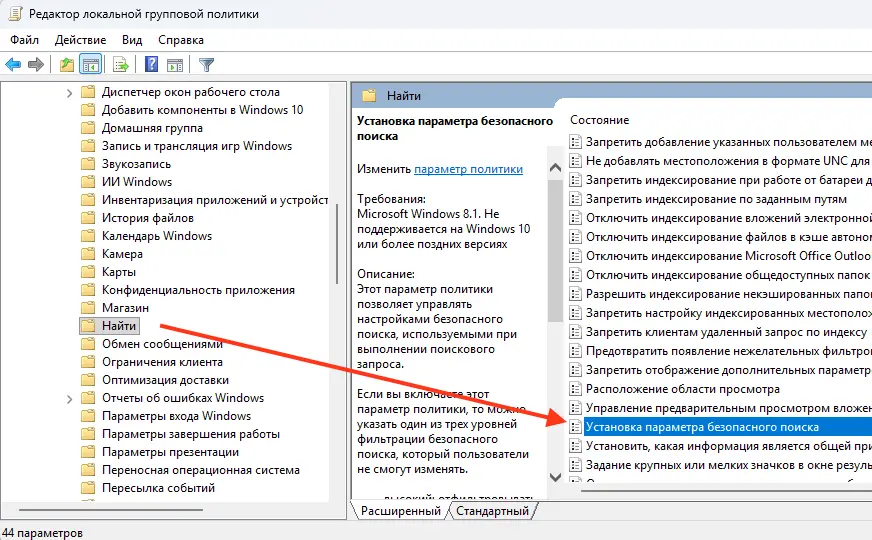The image size is (872, 540).
Task: Click the Back arrow in the toolbar
Action: (13, 65)
